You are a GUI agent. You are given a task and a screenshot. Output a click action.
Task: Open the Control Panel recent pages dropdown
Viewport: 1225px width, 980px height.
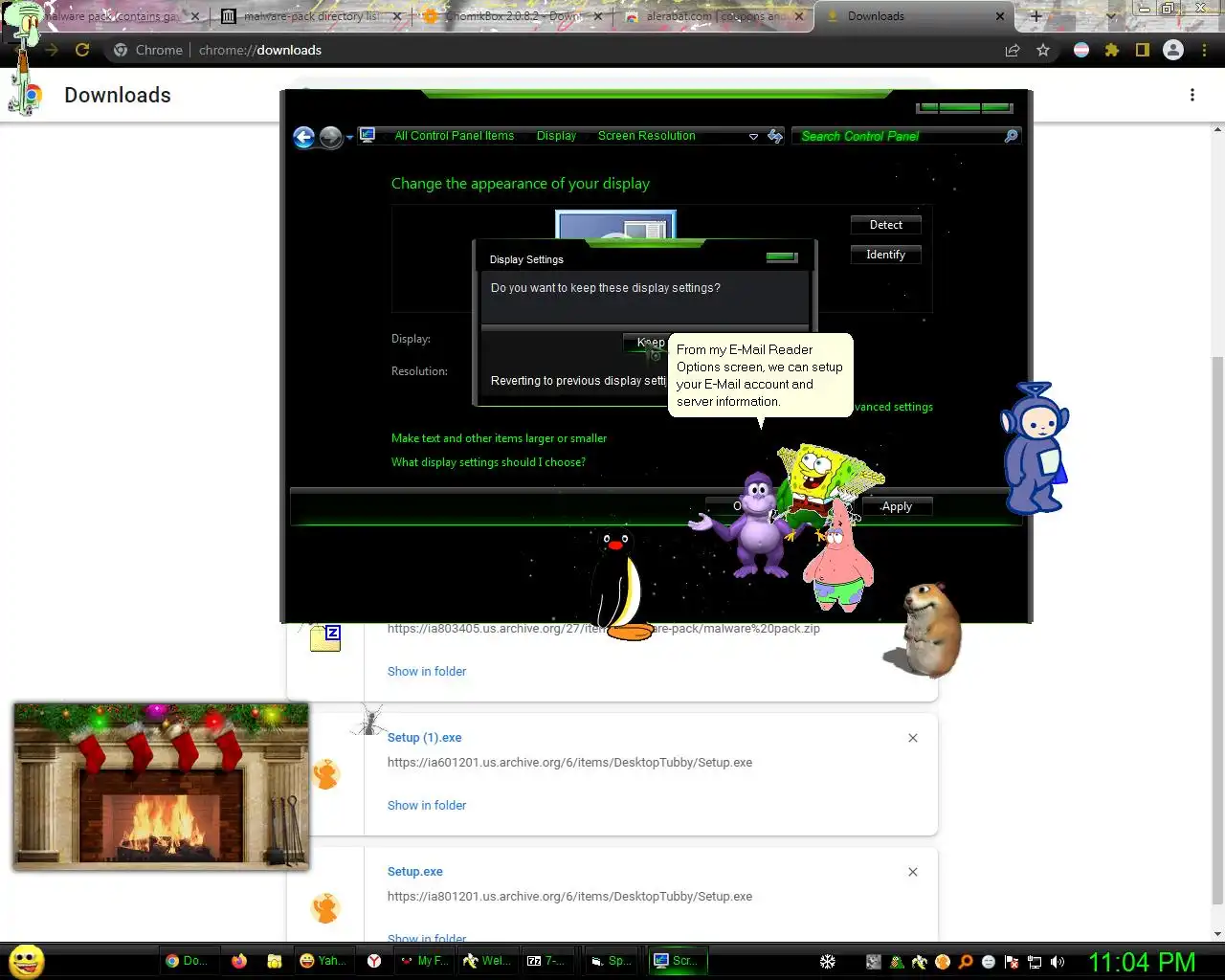[x=349, y=137]
